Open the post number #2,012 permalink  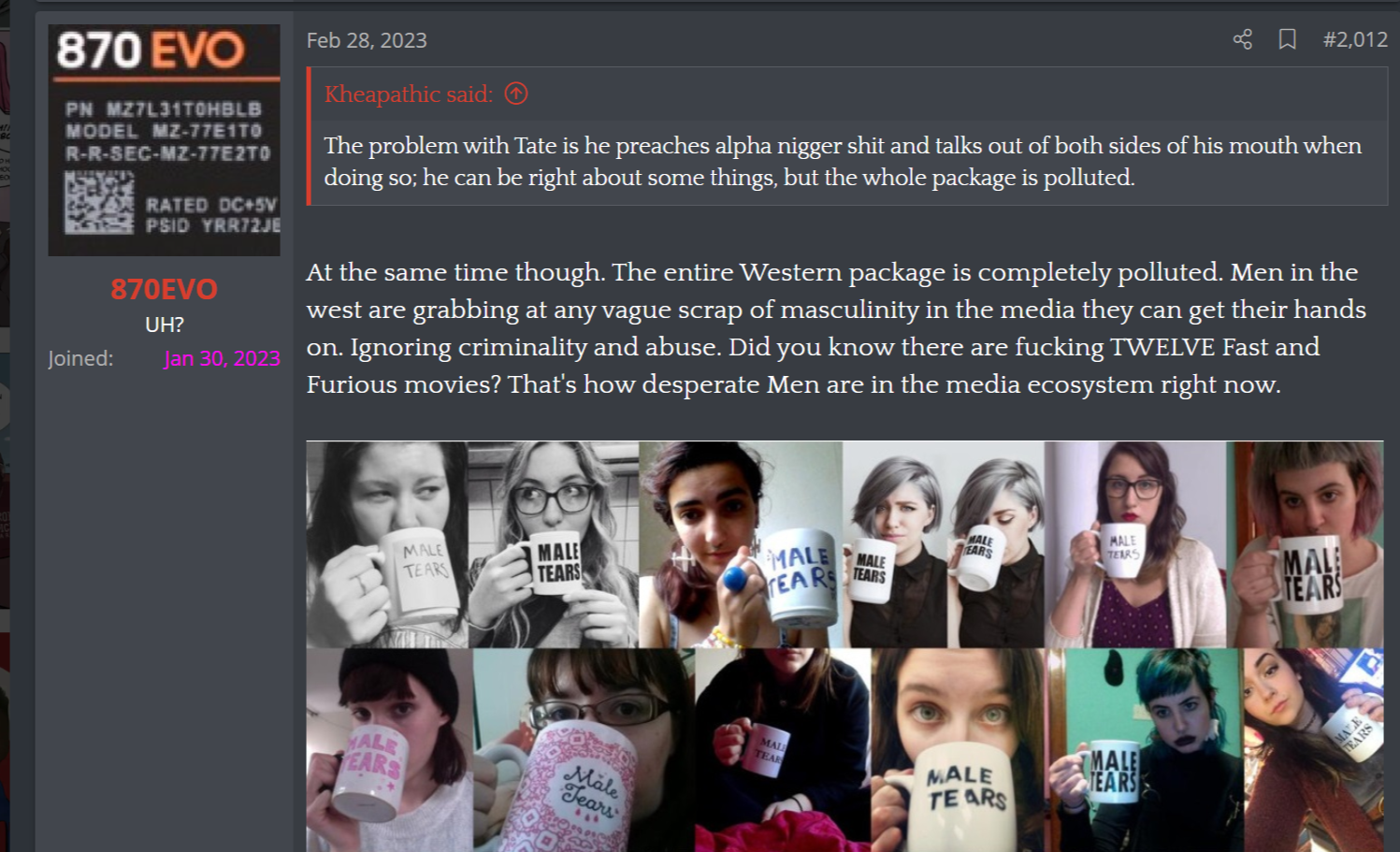click(x=1355, y=39)
